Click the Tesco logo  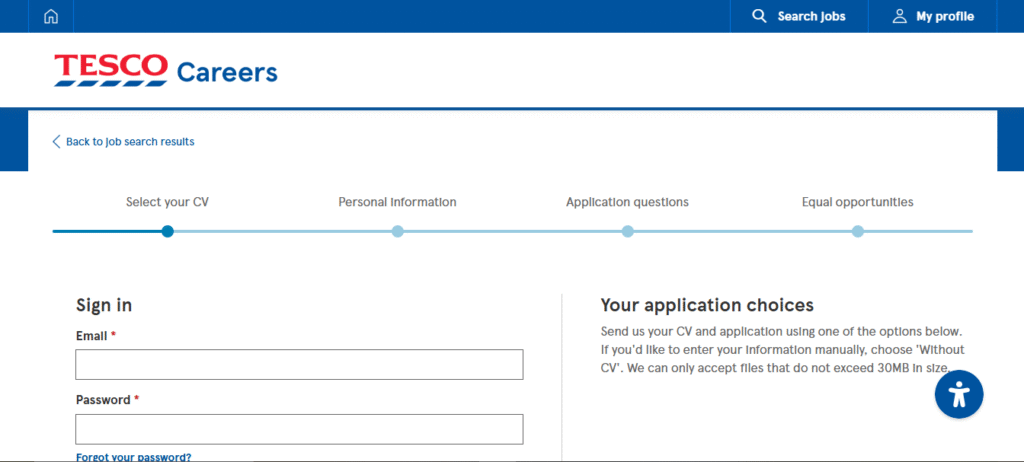(x=111, y=70)
